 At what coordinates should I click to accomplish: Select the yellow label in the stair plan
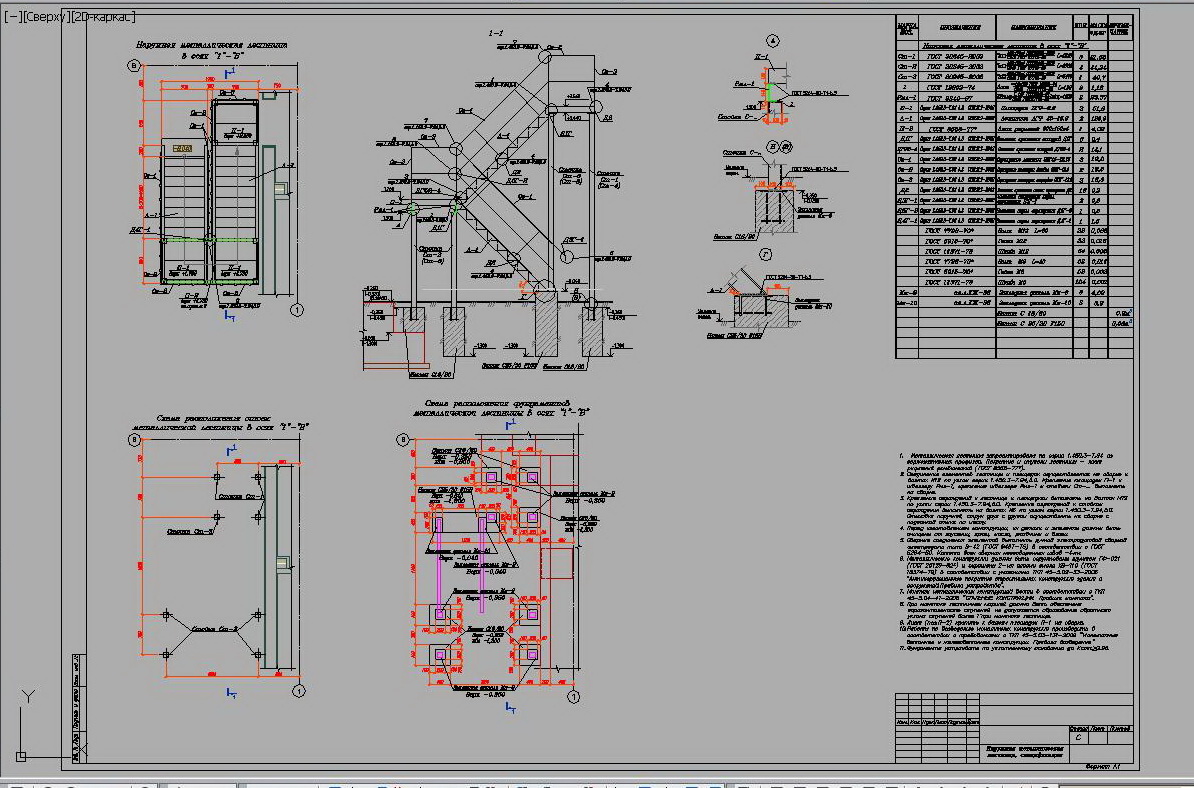182,149
